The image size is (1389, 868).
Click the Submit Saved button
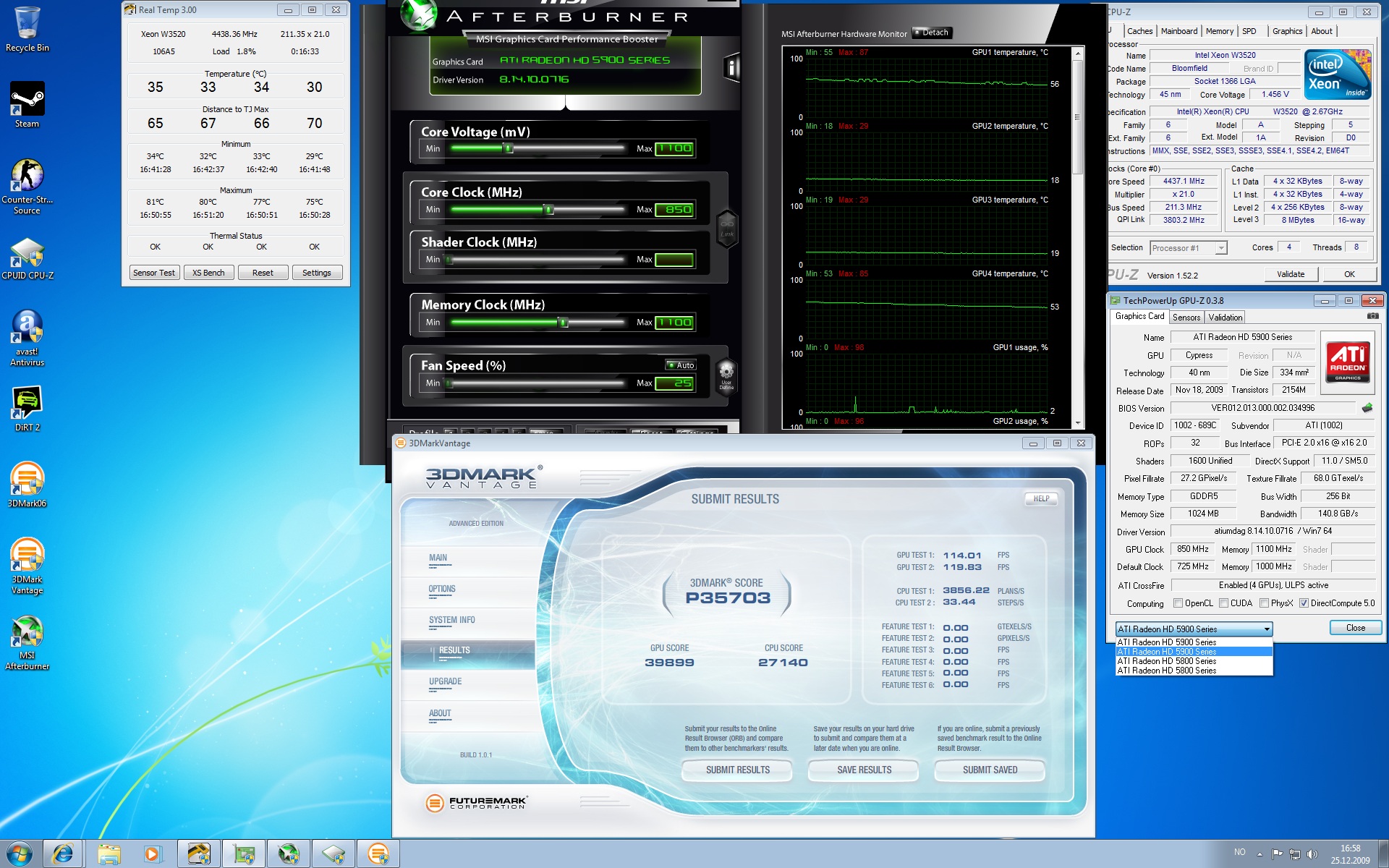point(990,770)
